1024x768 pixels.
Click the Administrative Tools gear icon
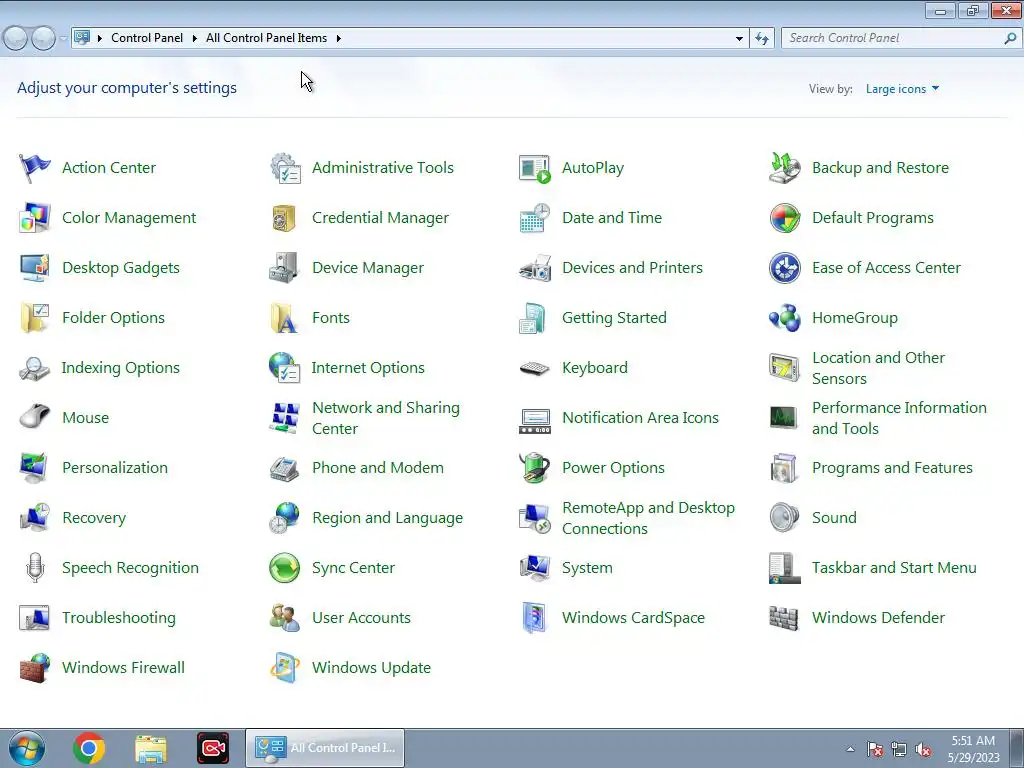(285, 168)
